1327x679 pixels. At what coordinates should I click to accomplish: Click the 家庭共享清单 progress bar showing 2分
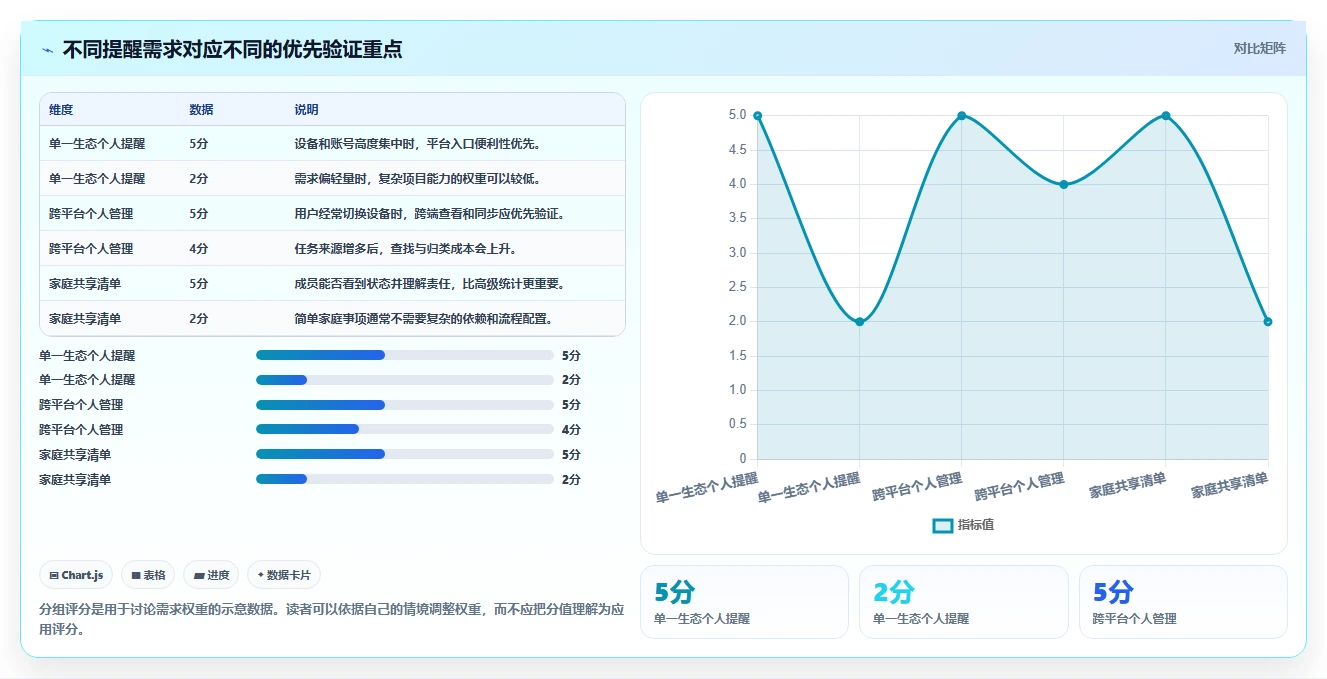405,480
